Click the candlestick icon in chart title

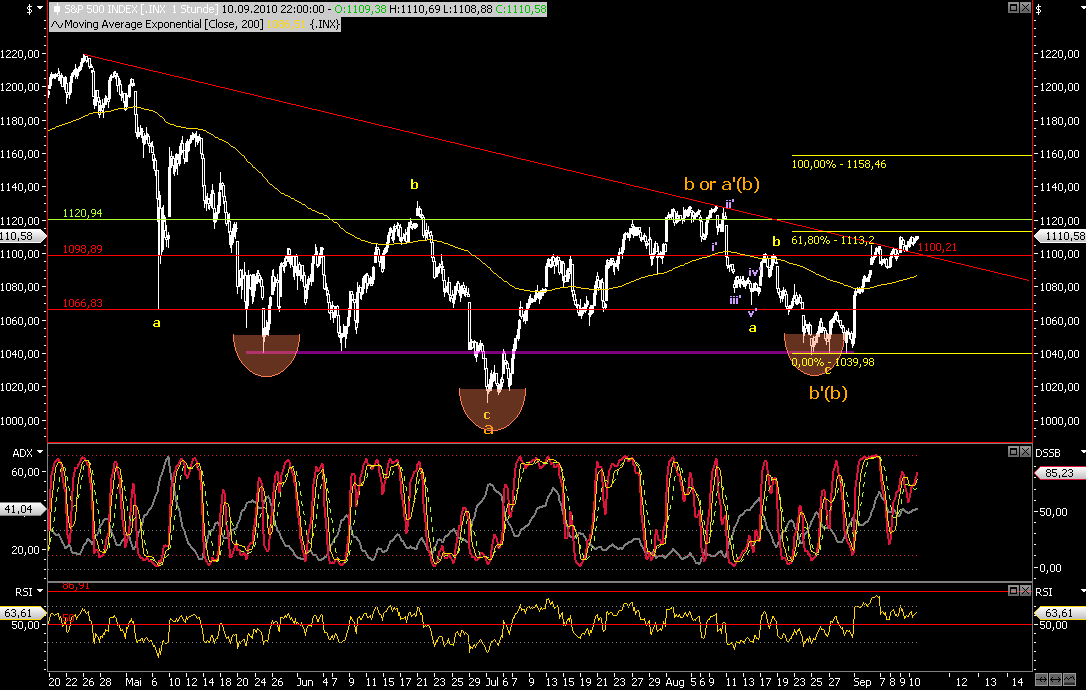56,9
